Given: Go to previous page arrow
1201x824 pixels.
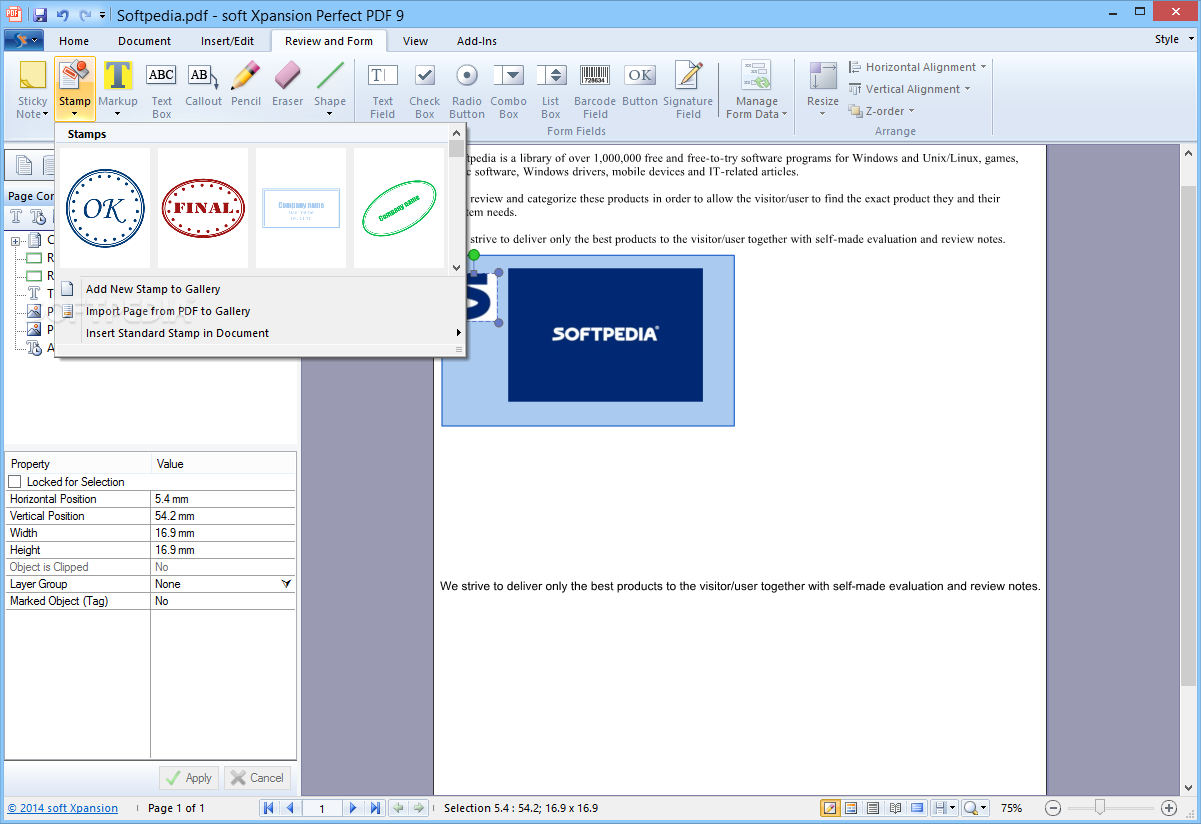Looking at the screenshot, I should pyautogui.click(x=290, y=808).
